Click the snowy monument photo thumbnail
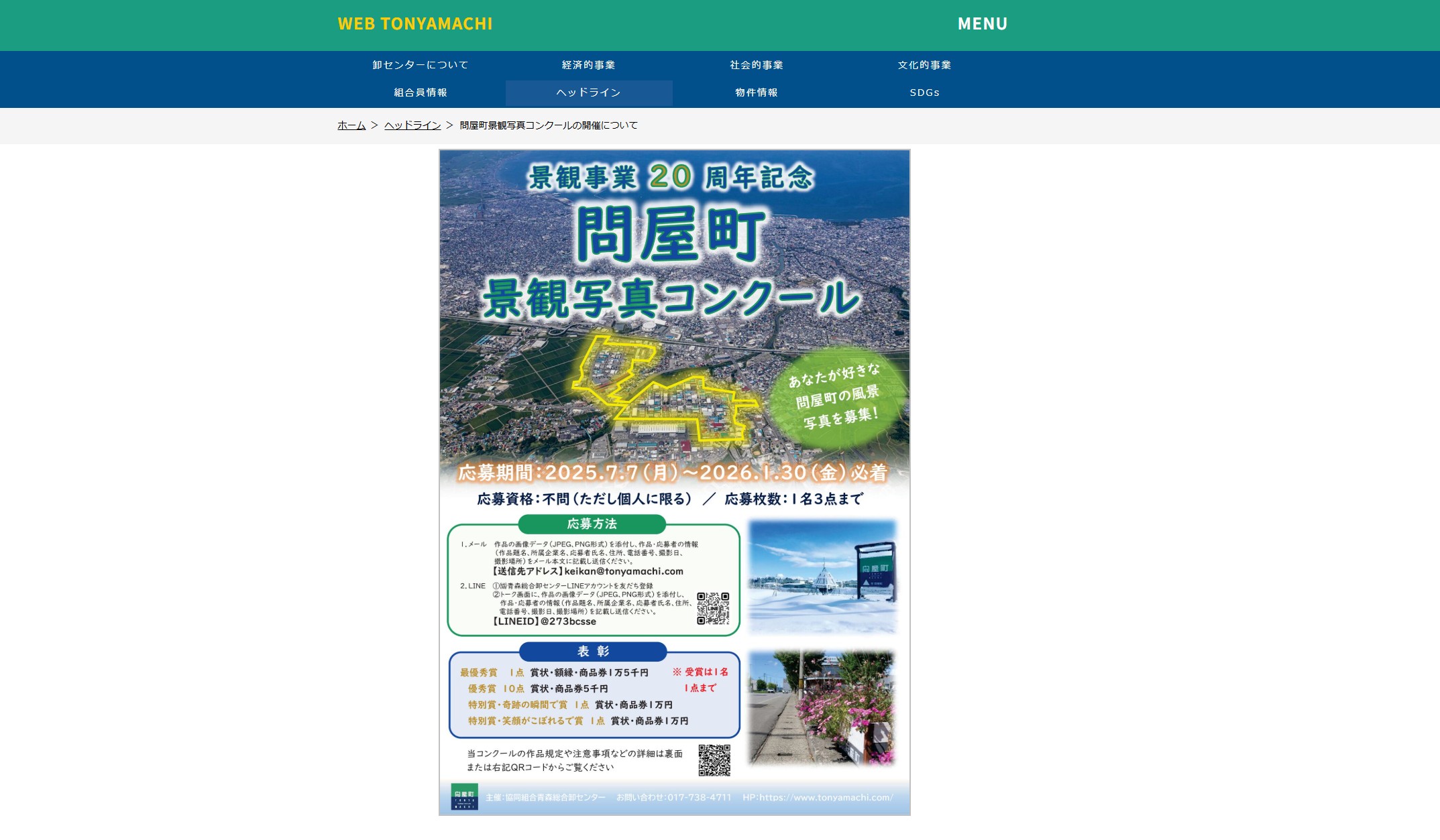1440x840 pixels. tap(822, 577)
